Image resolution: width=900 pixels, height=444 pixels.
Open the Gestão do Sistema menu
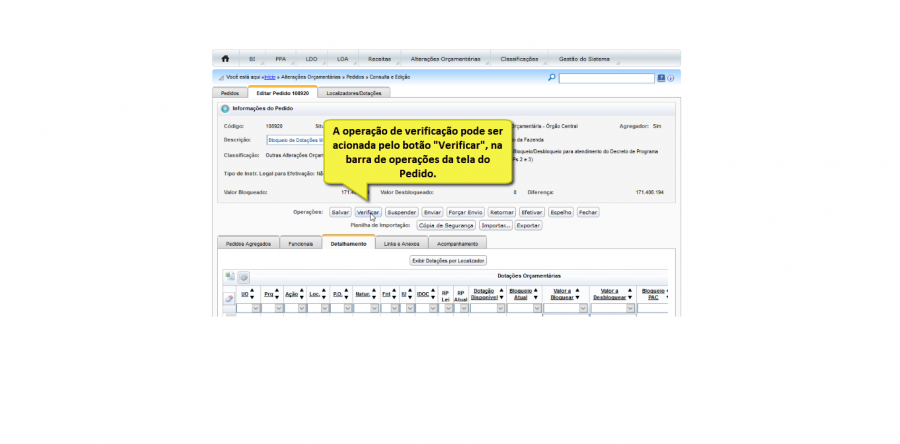[584, 59]
